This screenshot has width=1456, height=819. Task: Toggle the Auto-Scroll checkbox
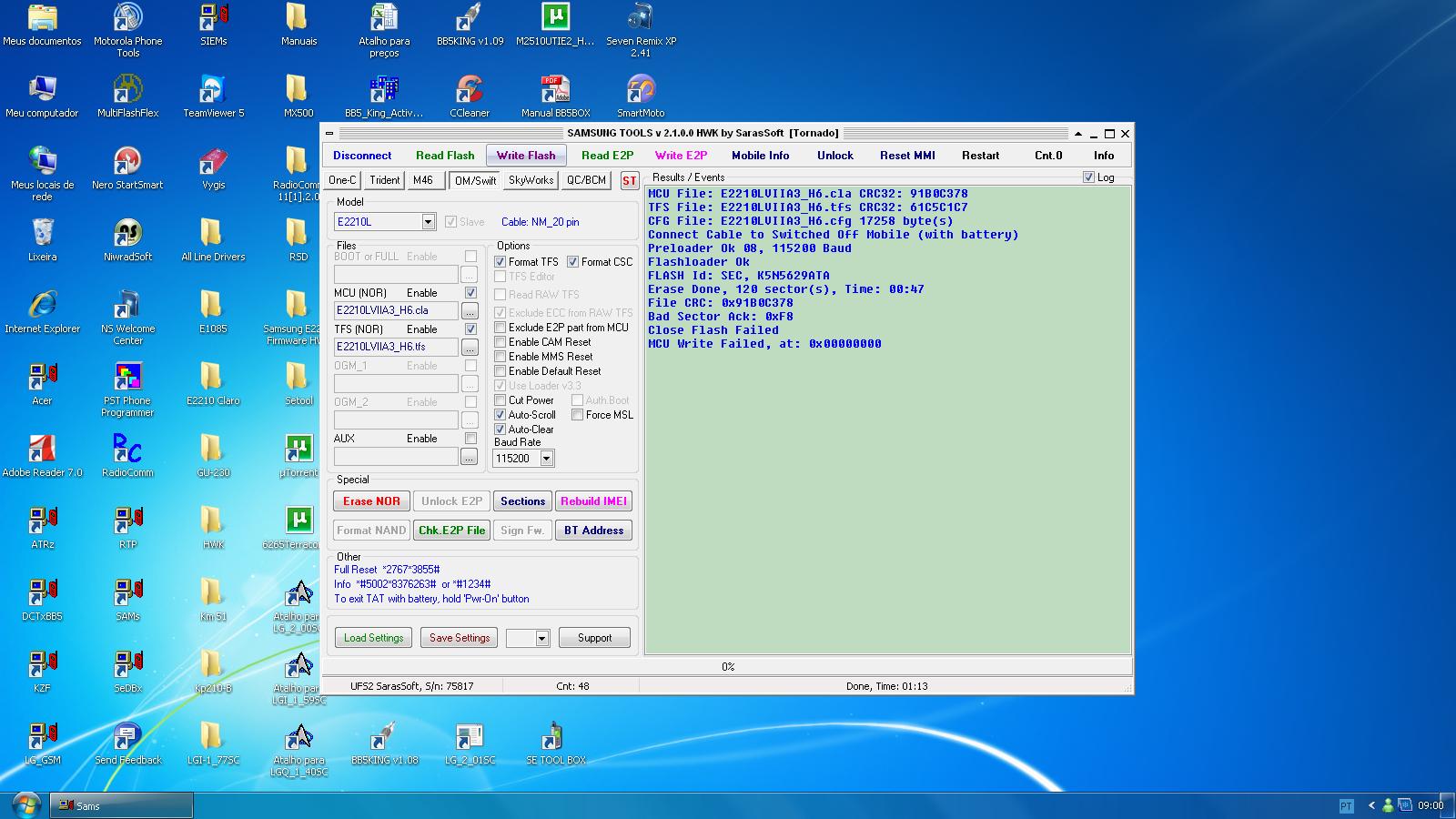[x=500, y=415]
